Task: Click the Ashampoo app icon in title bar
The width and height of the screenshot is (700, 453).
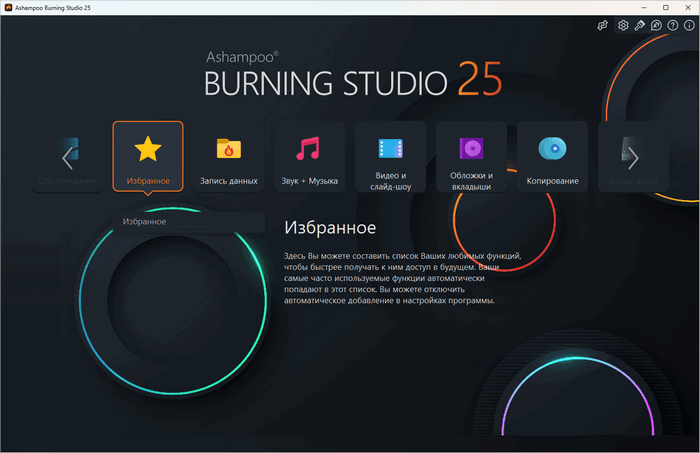Action: point(8,8)
